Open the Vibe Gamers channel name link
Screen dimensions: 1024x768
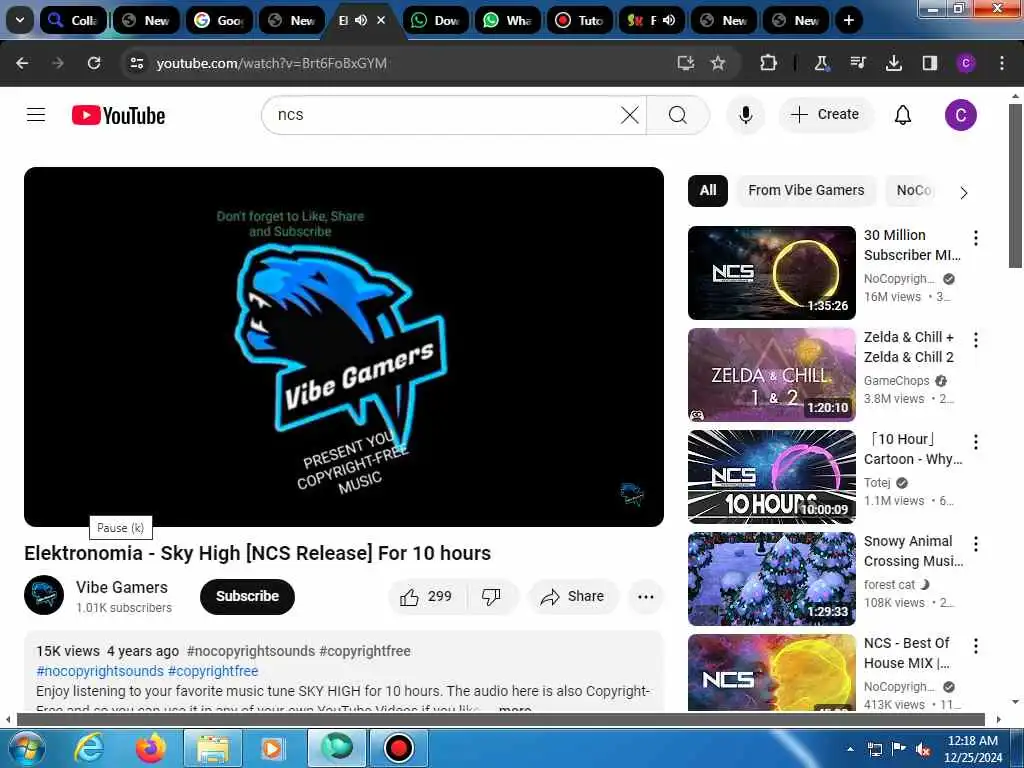coord(121,587)
